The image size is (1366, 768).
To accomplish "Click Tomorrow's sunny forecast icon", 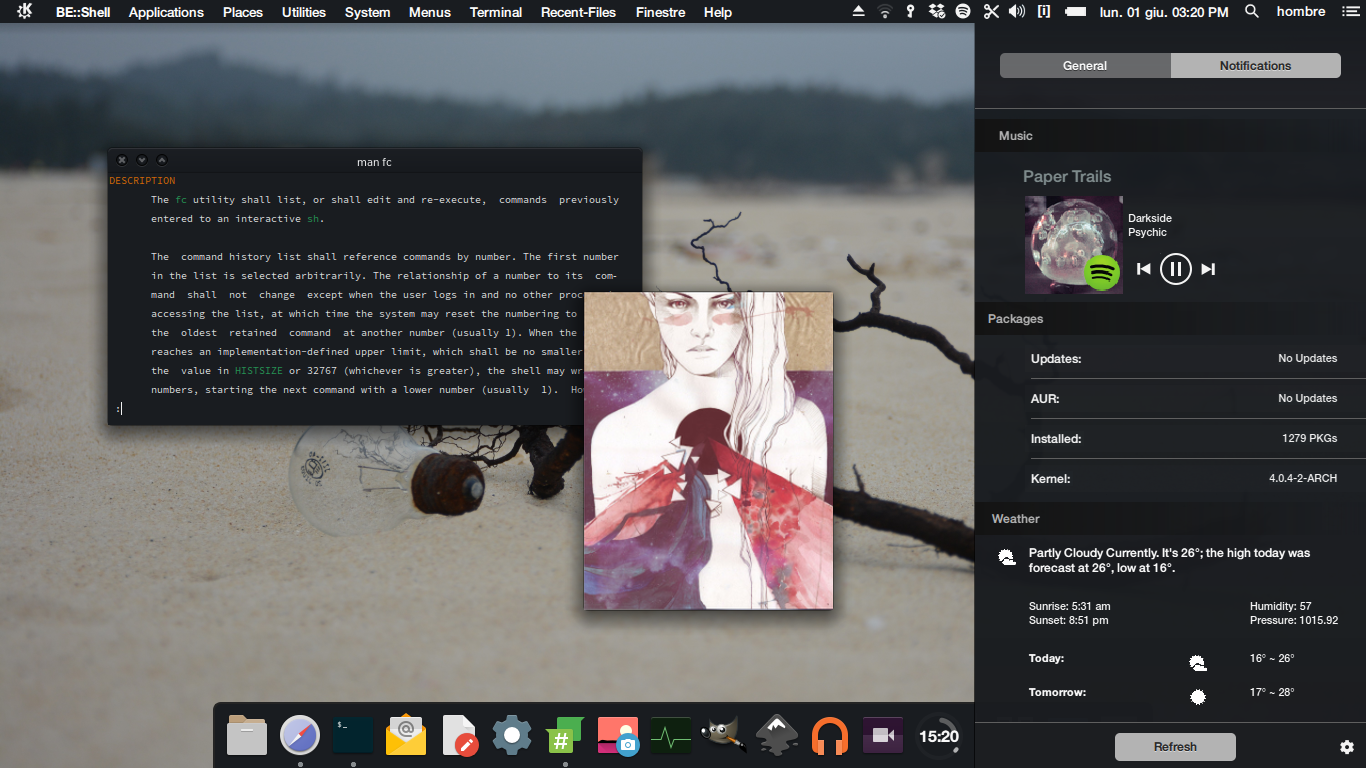I will click(1197, 696).
